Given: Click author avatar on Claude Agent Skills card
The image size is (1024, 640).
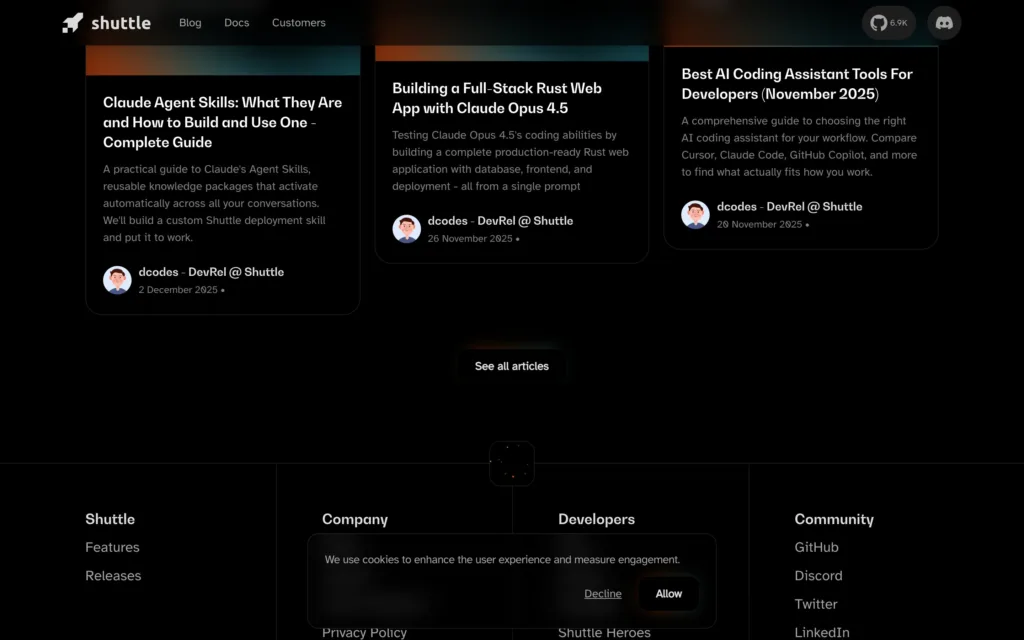Looking at the screenshot, I should [x=118, y=280].
